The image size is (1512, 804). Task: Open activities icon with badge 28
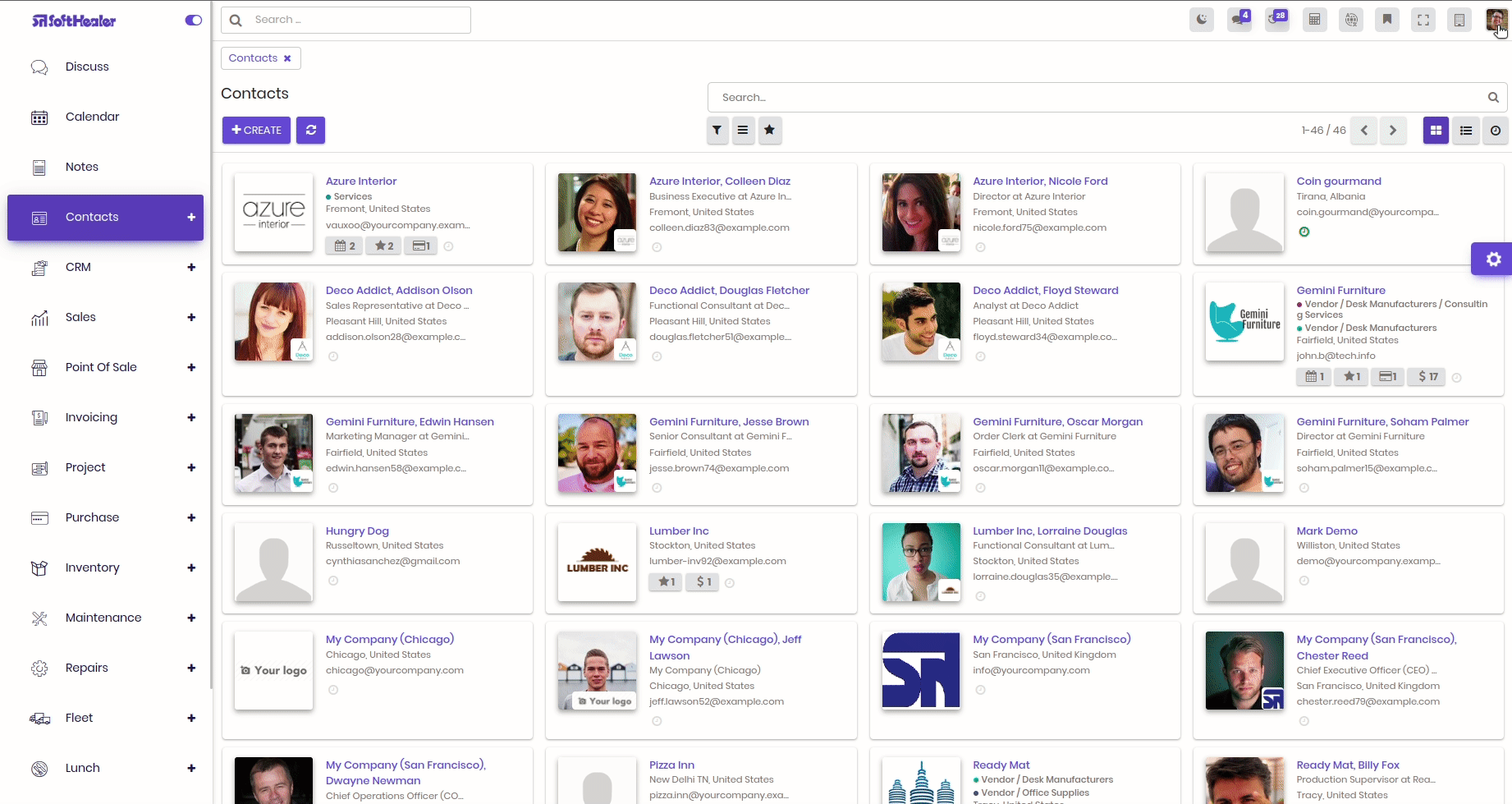[x=1277, y=20]
